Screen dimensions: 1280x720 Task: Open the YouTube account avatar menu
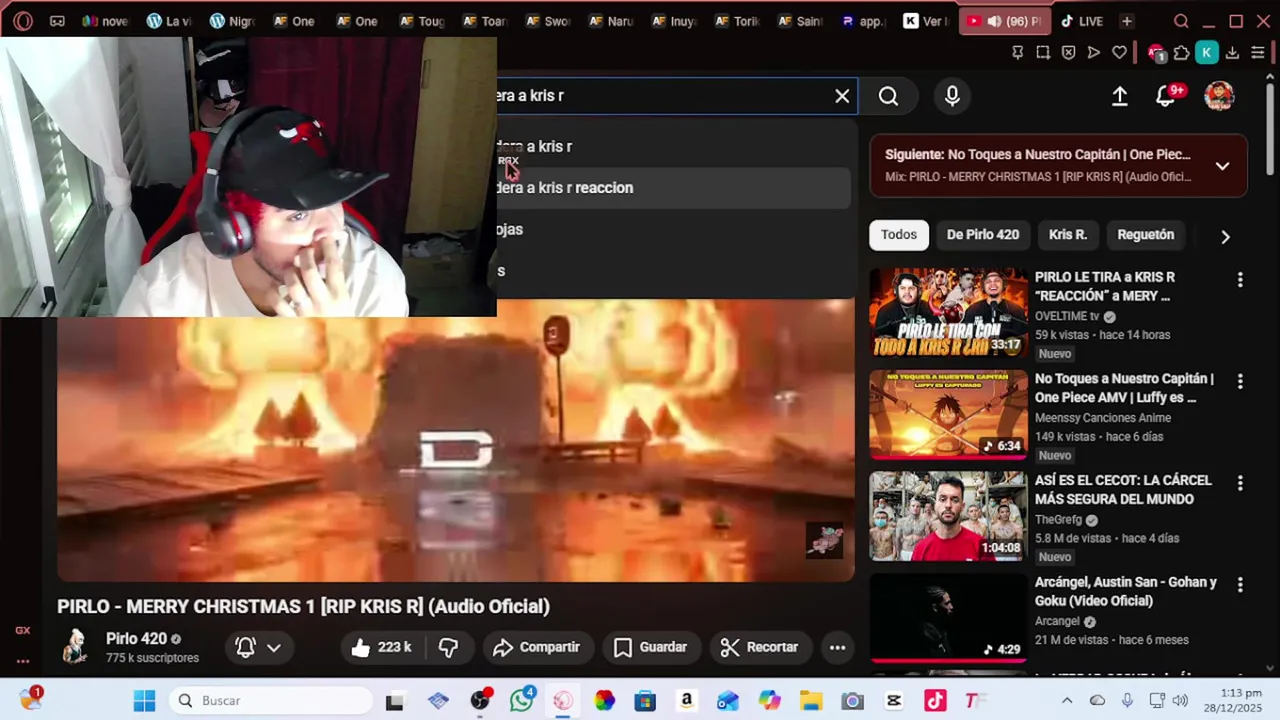tap(1219, 96)
